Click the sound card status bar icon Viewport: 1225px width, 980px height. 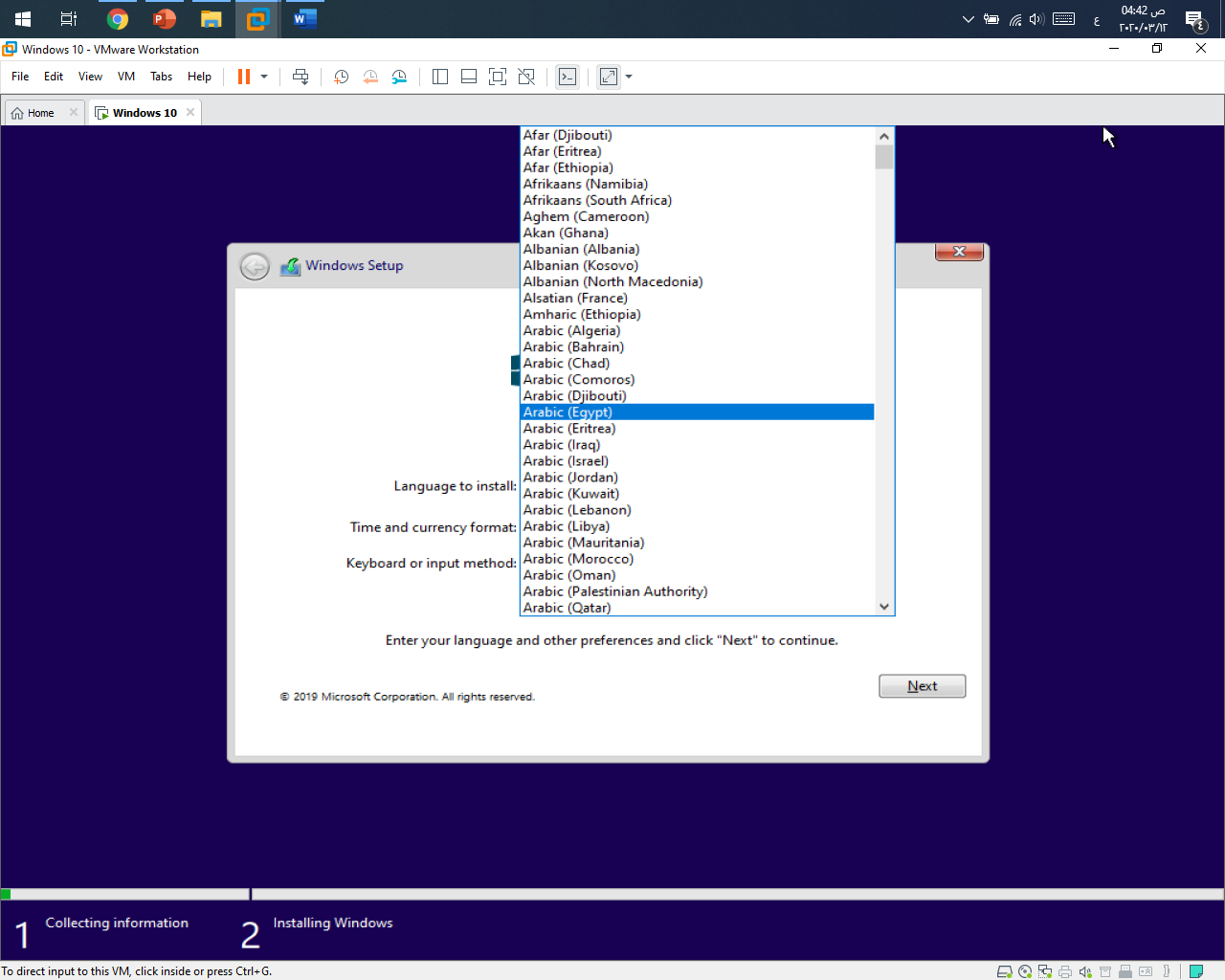click(1085, 971)
